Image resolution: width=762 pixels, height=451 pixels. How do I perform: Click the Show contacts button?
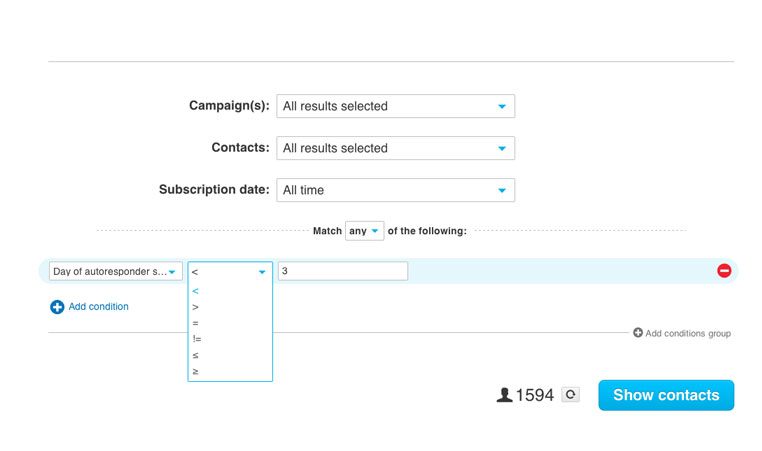(666, 395)
